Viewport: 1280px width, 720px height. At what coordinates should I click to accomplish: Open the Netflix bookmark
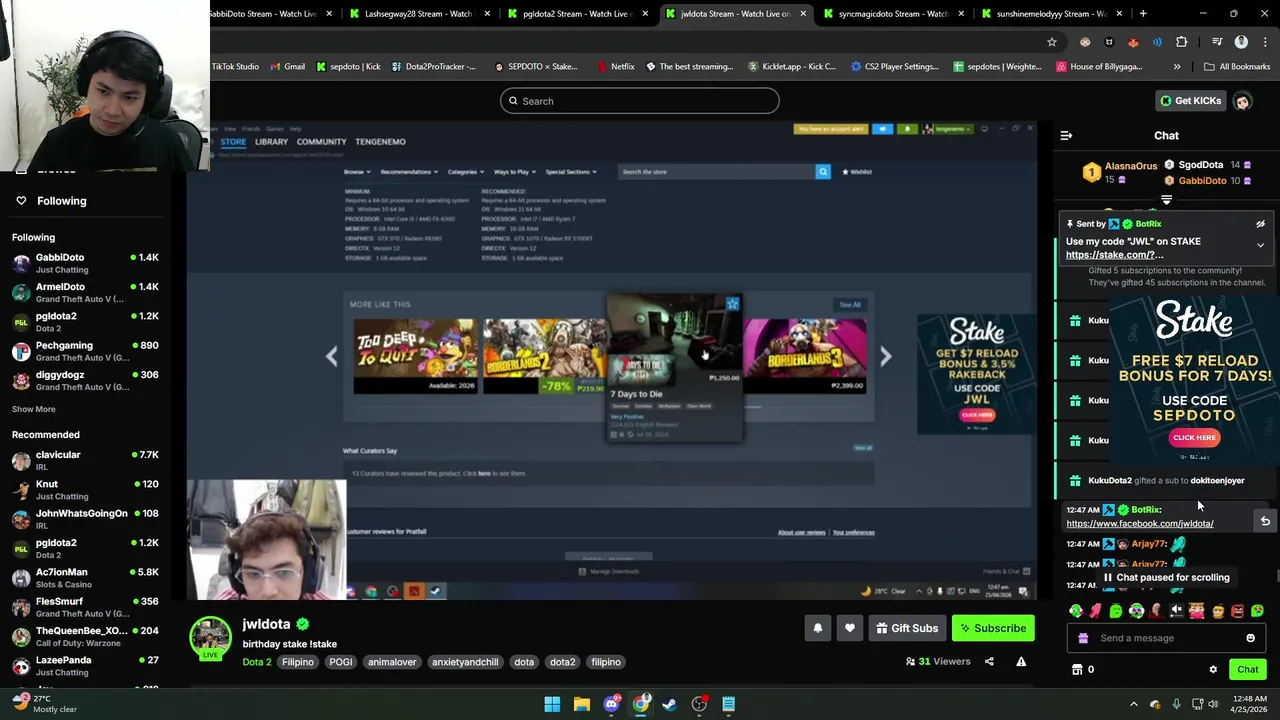click(615, 67)
